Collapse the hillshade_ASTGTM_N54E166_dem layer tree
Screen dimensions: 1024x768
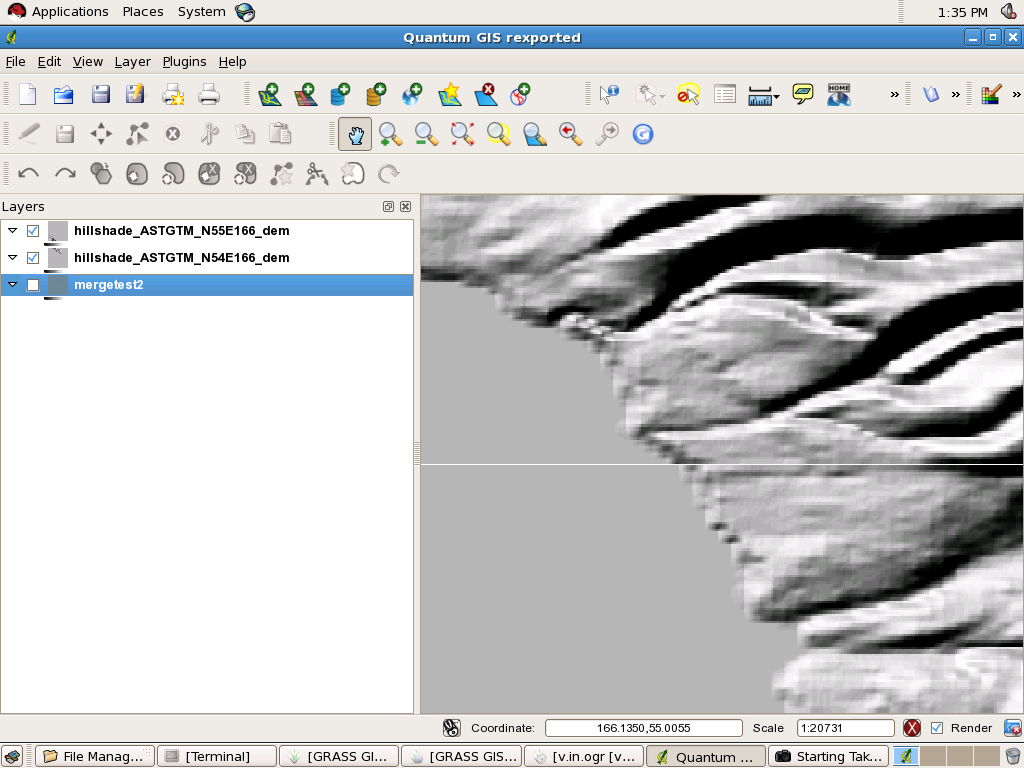[x=13, y=258]
